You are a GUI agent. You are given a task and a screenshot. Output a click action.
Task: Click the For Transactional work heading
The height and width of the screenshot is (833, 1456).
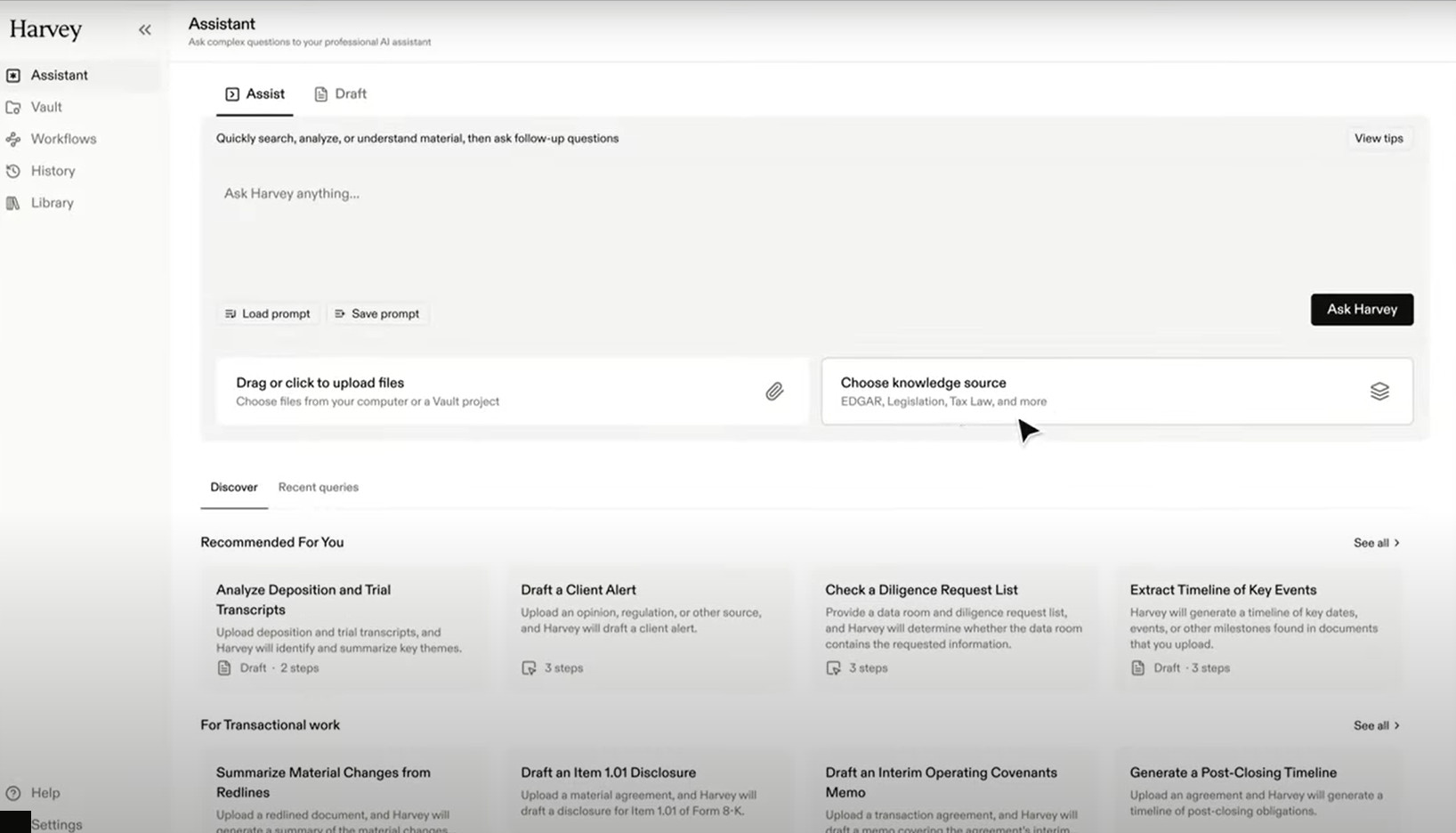click(x=270, y=725)
